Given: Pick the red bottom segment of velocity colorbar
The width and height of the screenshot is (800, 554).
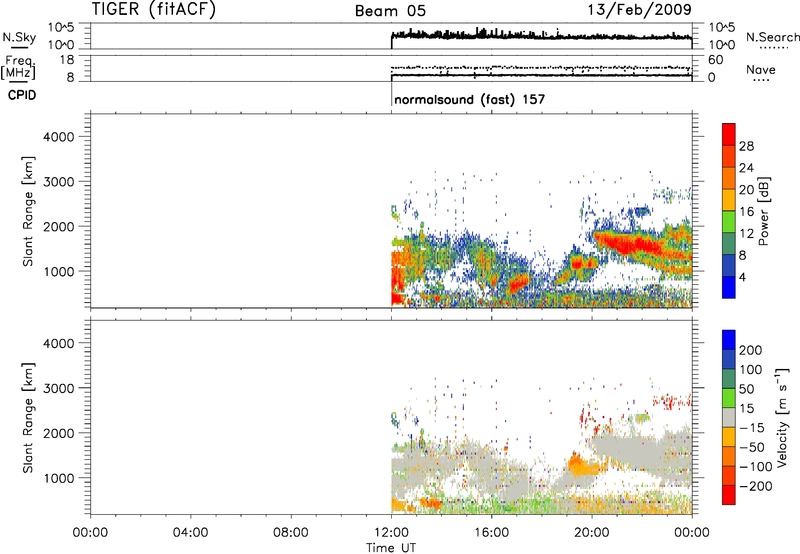Looking at the screenshot, I should click(729, 495).
